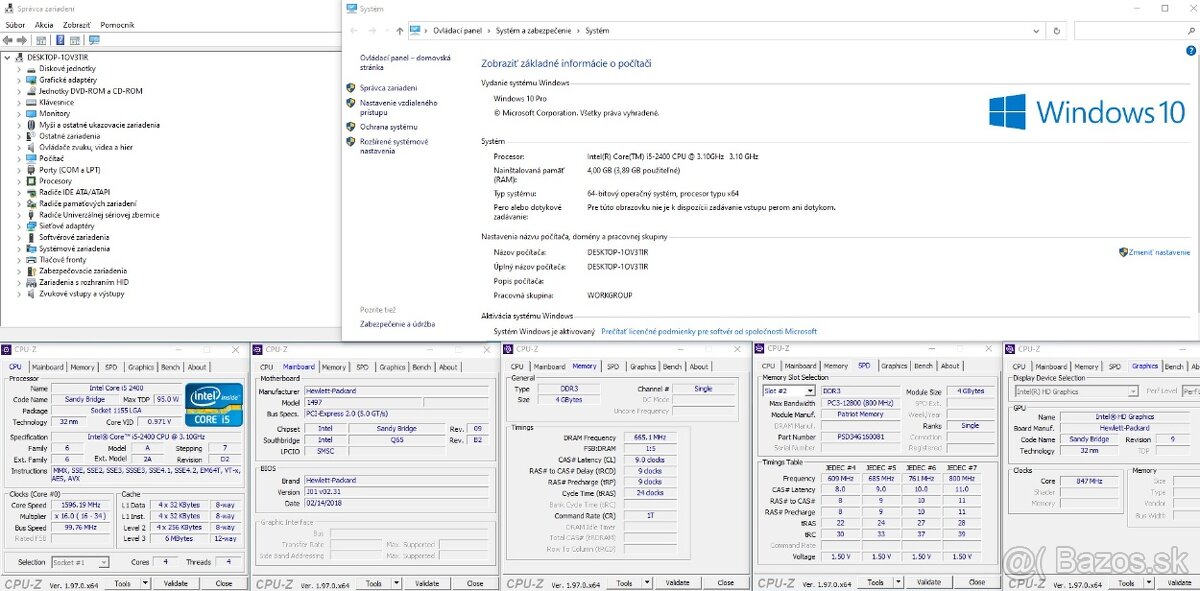Click the back navigation arrow in Device Manager toolbar

(x=8, y=40)
